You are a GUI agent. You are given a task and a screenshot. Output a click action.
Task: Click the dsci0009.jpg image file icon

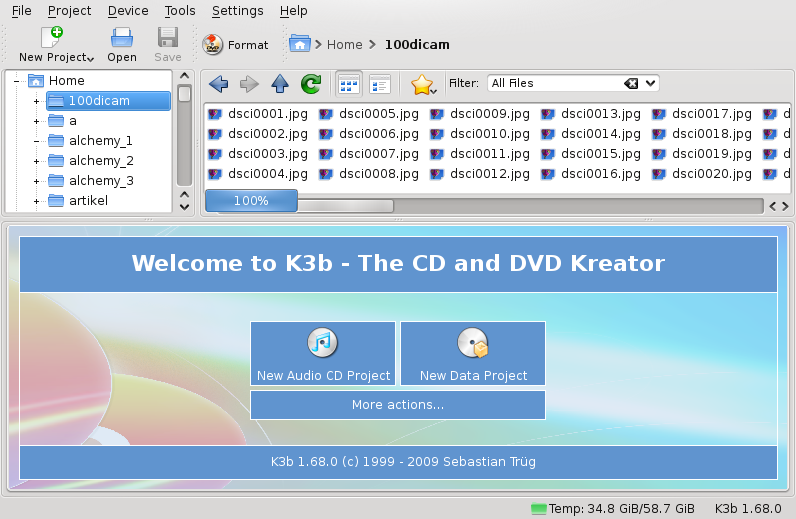pyautogui.click(x=437, y=114)
